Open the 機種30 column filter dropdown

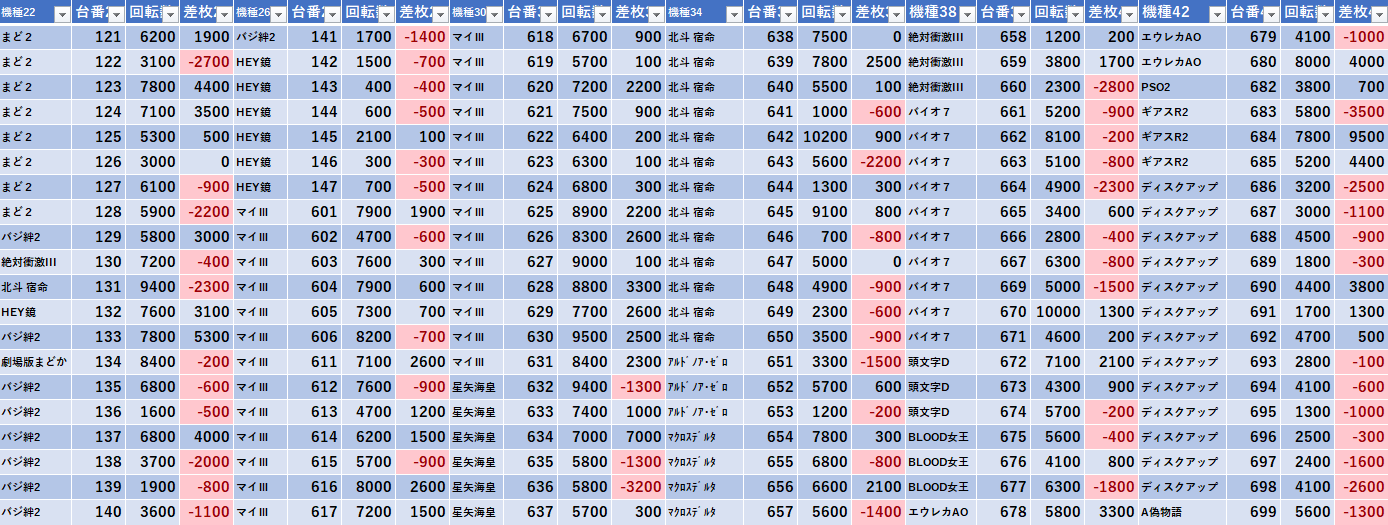pyautogui.click(x=494, y=13)
